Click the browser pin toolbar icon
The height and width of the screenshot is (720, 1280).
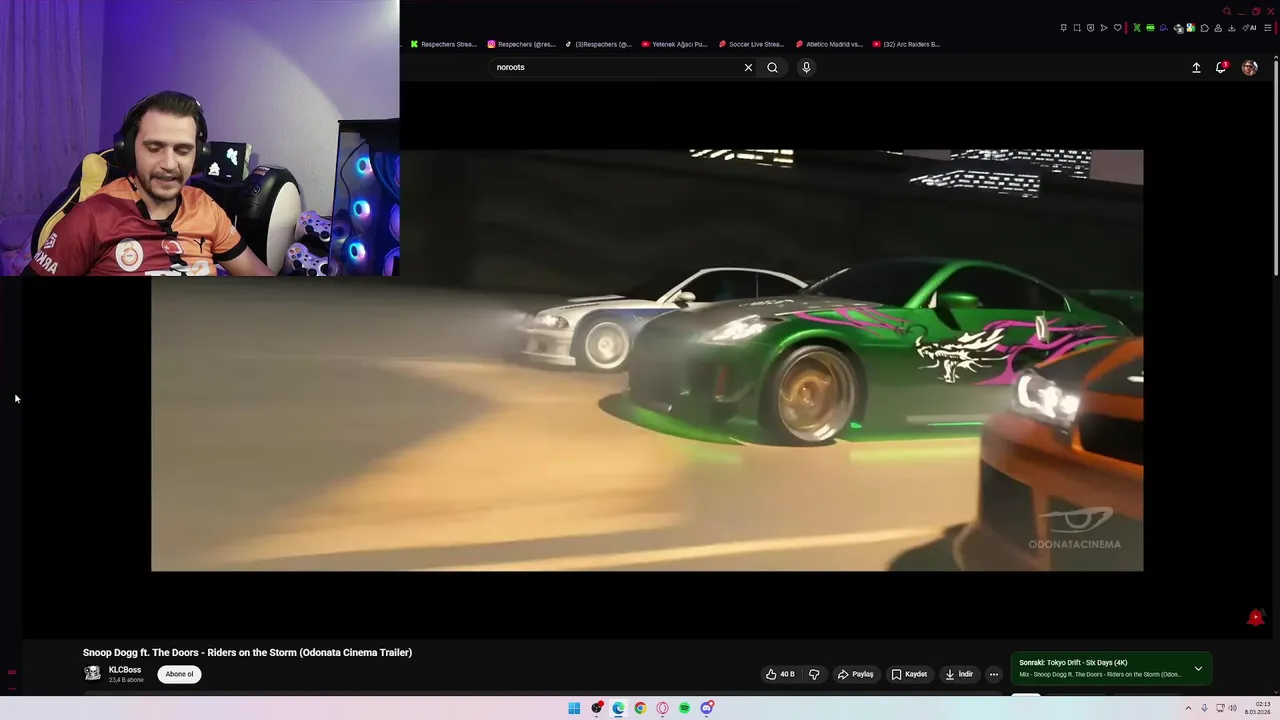[1064, 28]
